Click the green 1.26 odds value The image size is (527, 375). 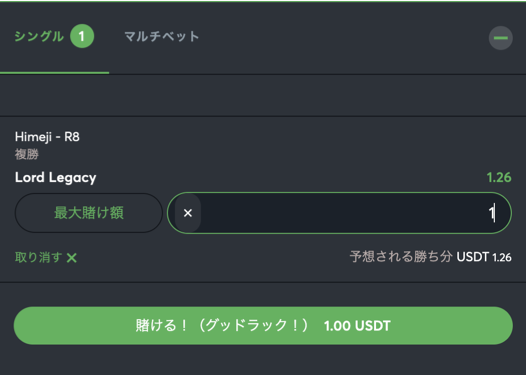499,177
